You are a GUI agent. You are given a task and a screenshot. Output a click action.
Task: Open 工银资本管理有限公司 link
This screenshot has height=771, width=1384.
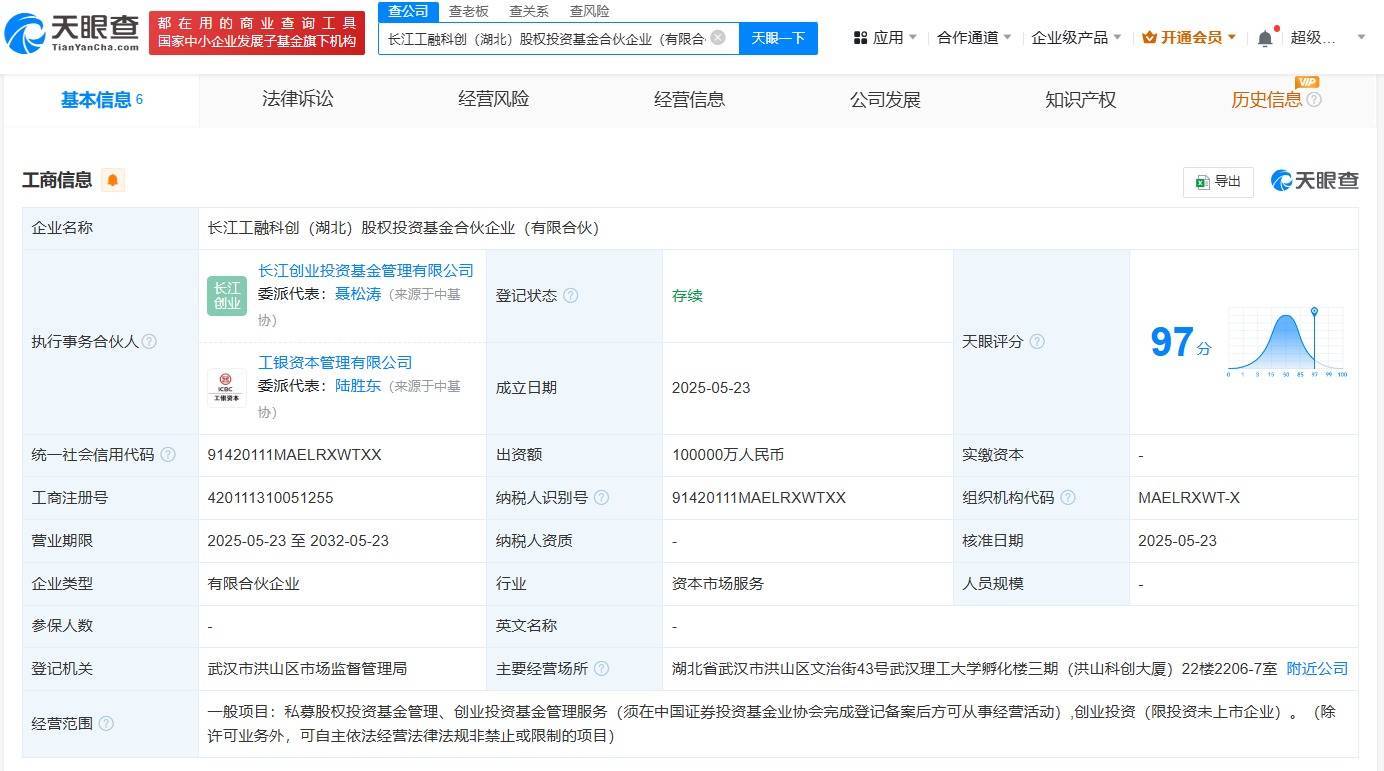pyautogui.click(x=335, y=363)
